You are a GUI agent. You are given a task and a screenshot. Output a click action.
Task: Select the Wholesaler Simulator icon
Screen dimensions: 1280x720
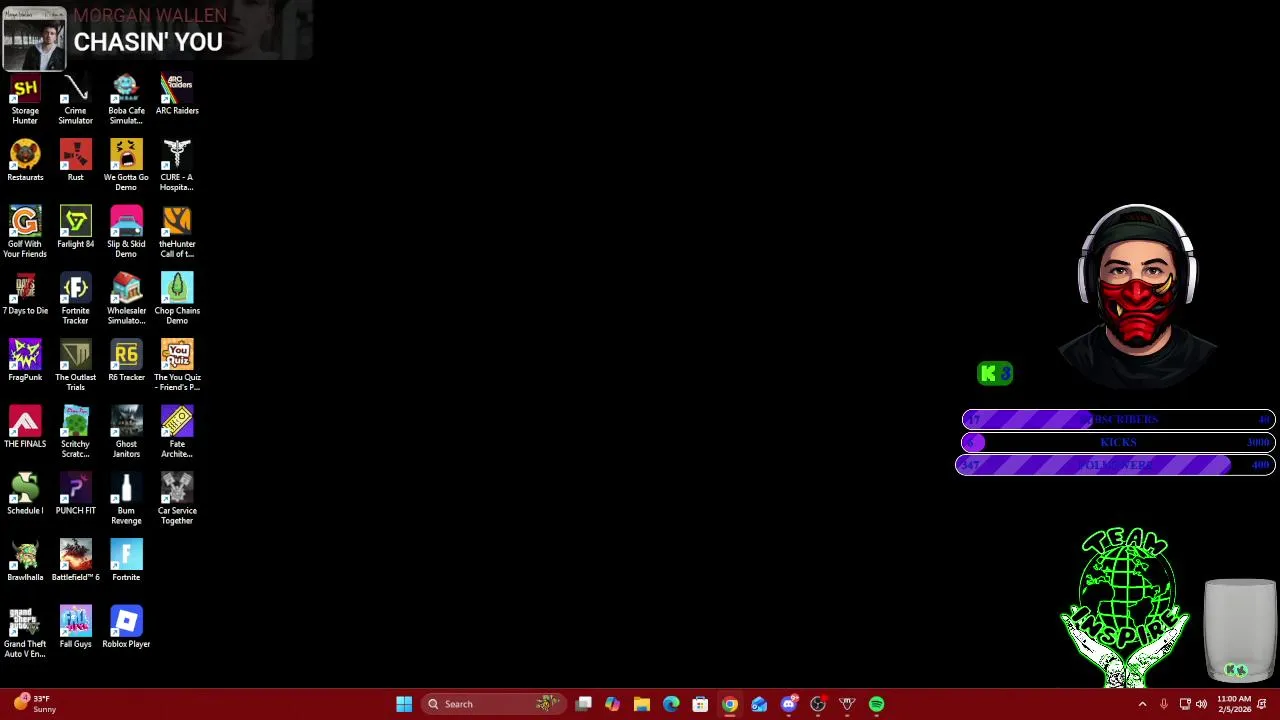[126, 299]
